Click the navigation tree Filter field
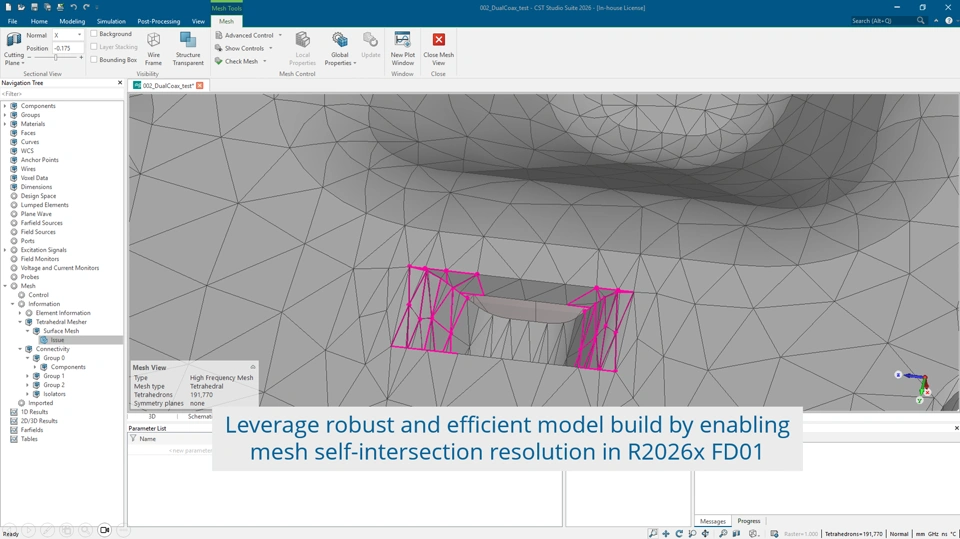 [x=60, y=94]
